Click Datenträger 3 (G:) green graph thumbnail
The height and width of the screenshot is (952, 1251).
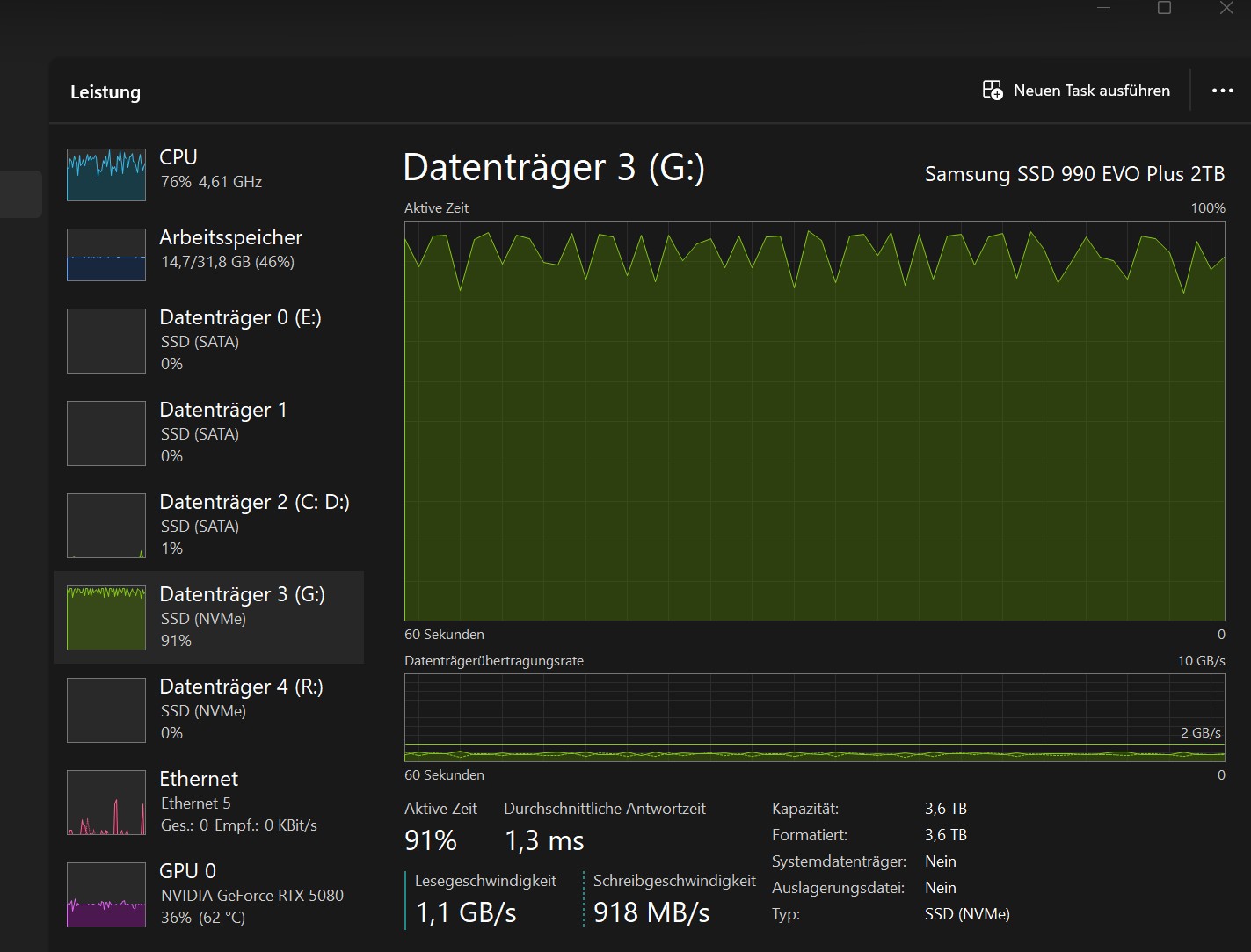point(106,618)
